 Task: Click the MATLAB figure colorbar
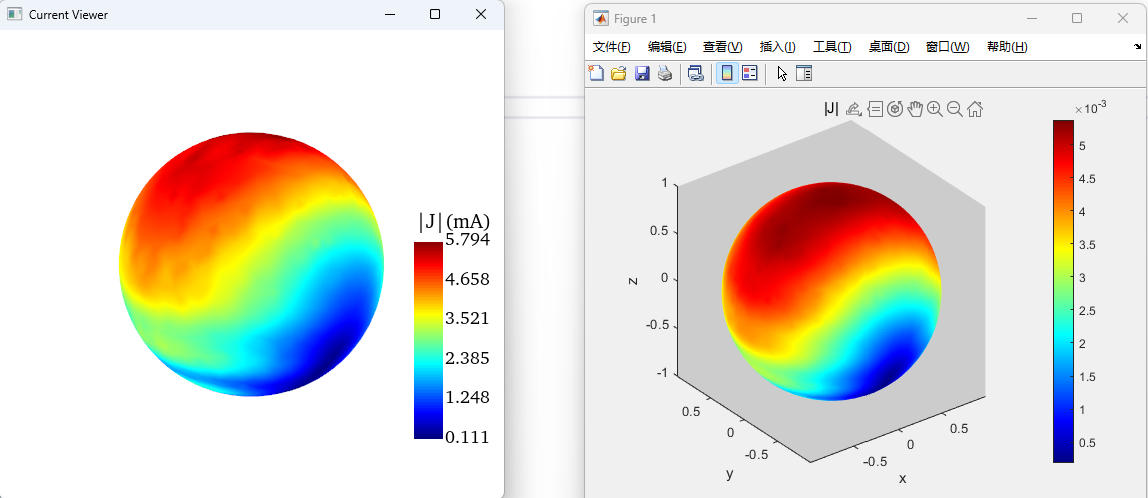[1063, 290]
